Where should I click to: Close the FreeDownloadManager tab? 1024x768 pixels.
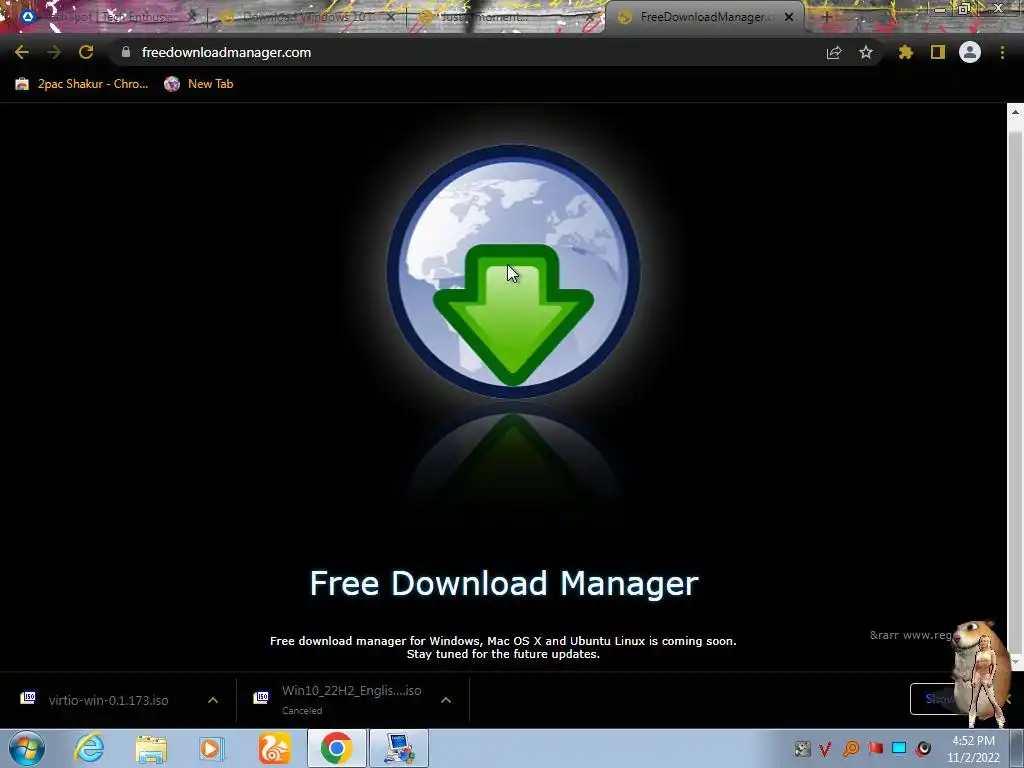789,17
